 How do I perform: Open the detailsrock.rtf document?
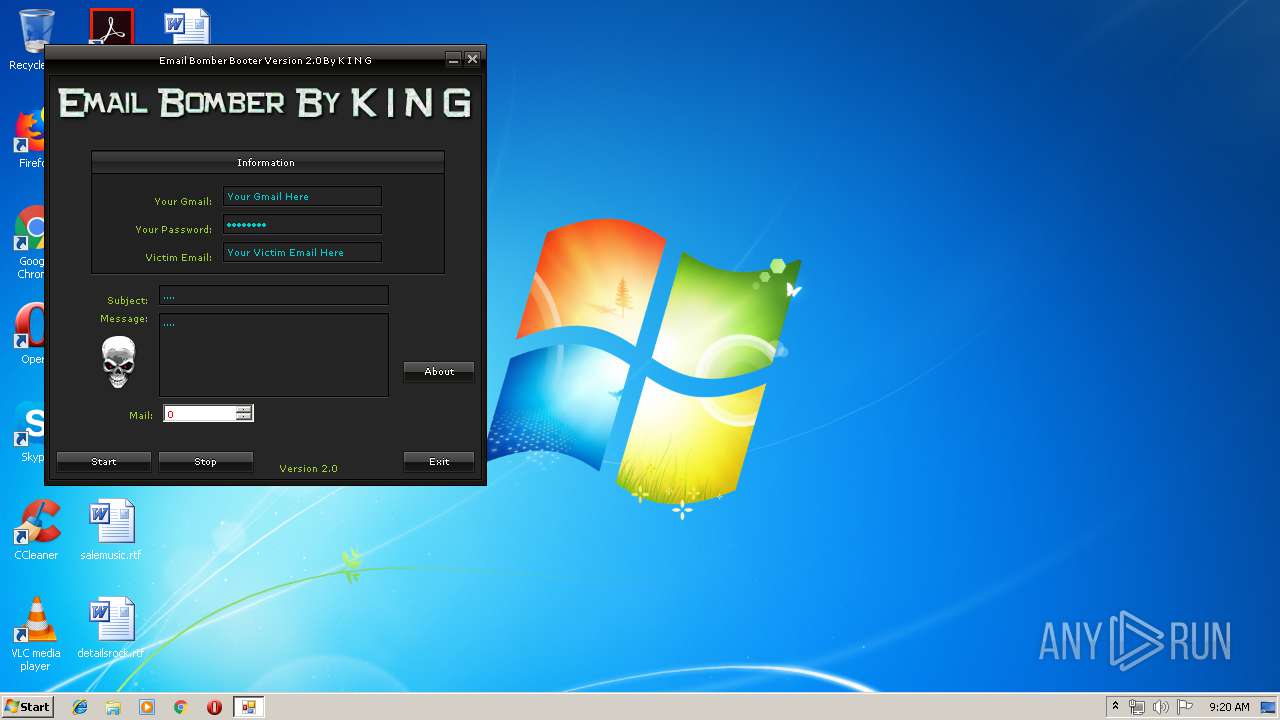point(111,628)
